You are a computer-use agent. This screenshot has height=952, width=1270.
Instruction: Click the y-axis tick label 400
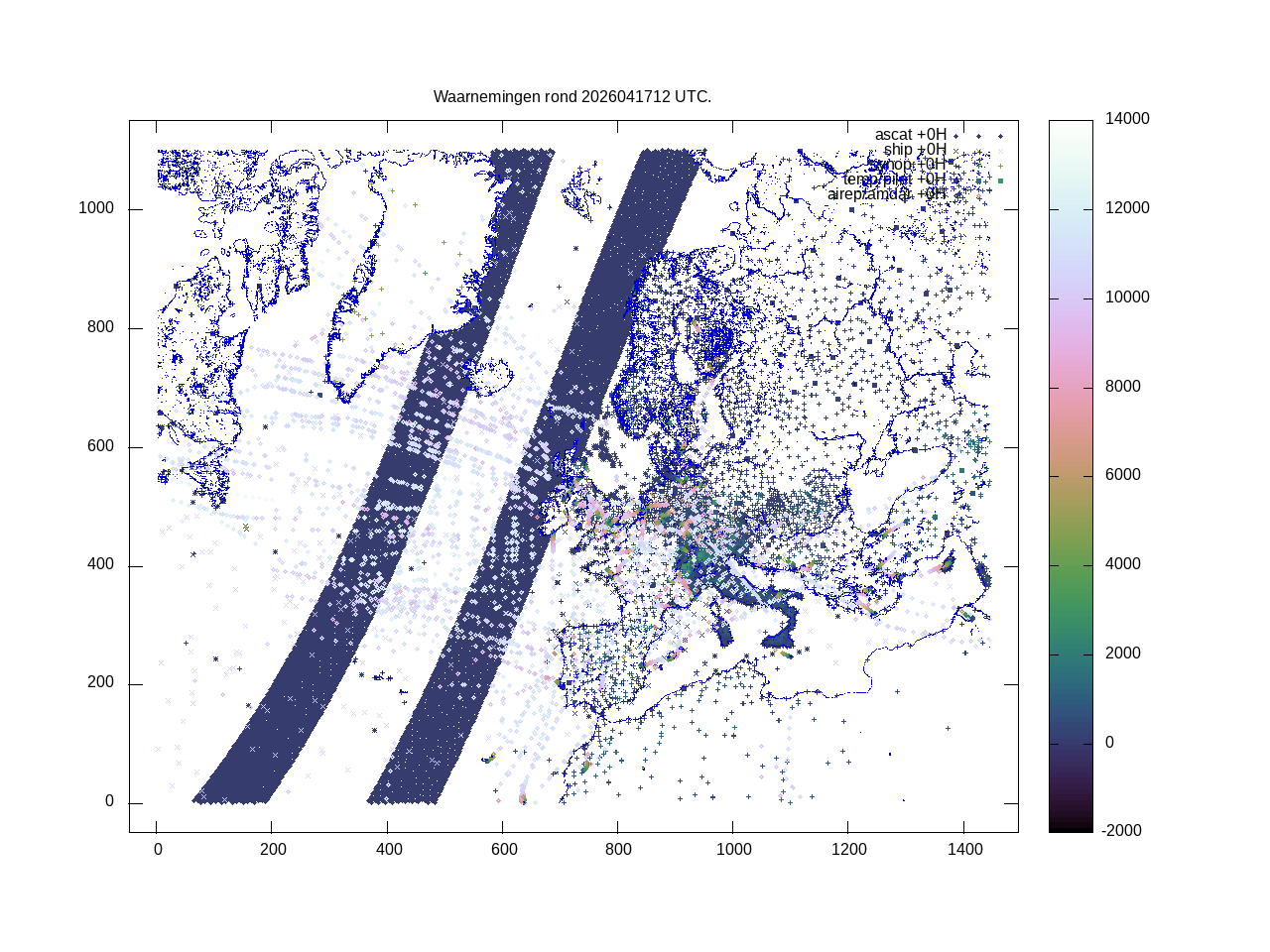point(100,565)
